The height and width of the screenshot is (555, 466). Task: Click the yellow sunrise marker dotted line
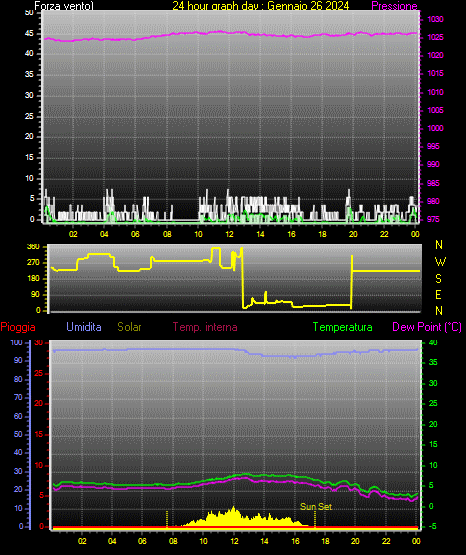pyautogui.click(x=167, y=519)
